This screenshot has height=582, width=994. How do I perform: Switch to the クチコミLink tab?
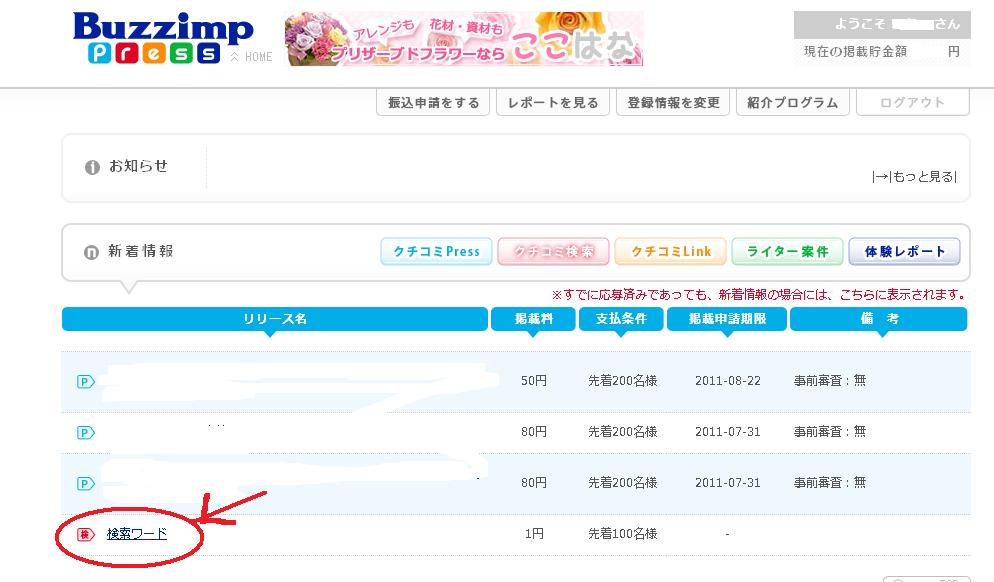point(670,252)
